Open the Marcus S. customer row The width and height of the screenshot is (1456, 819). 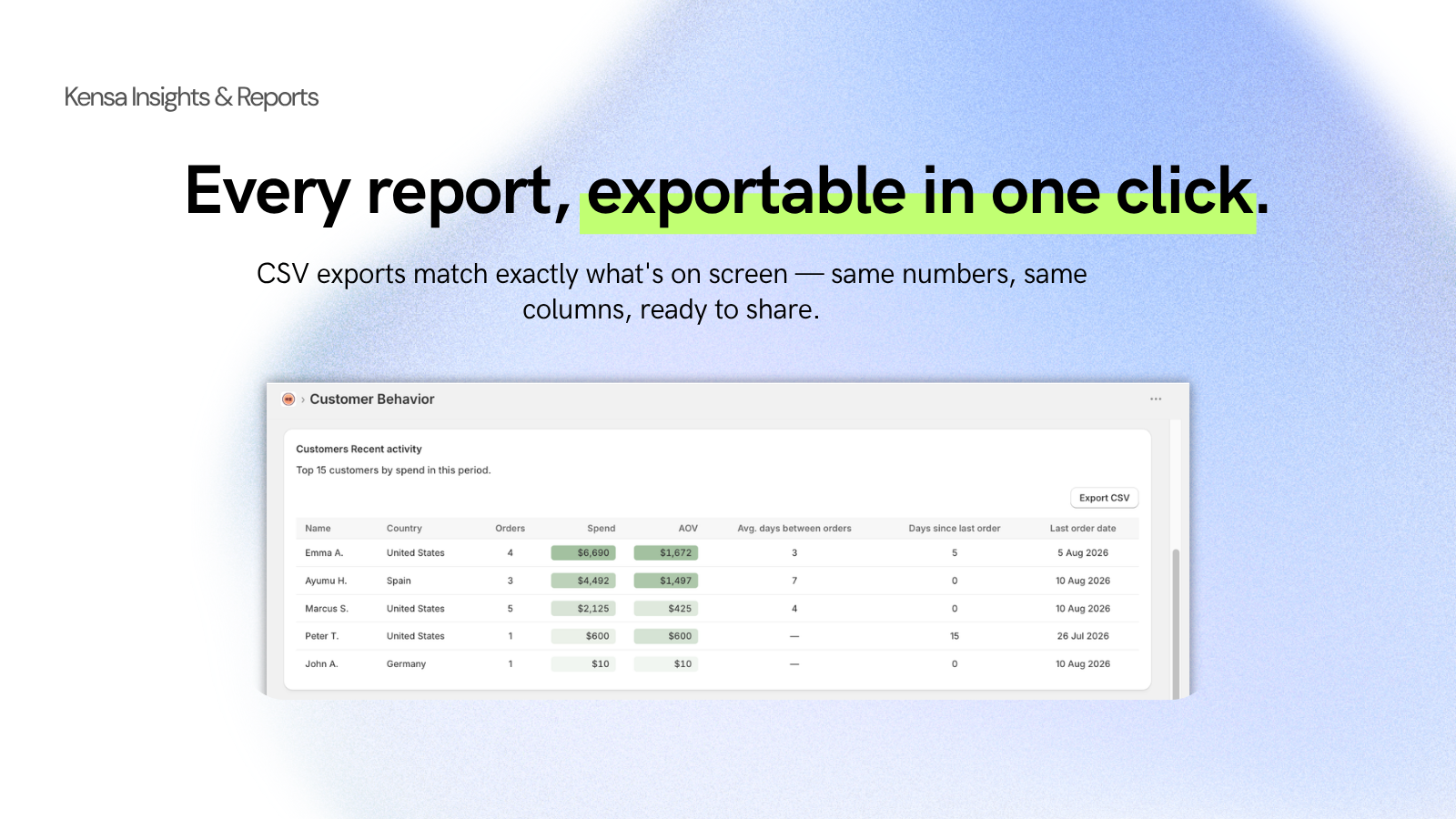[x=717, y=608]
